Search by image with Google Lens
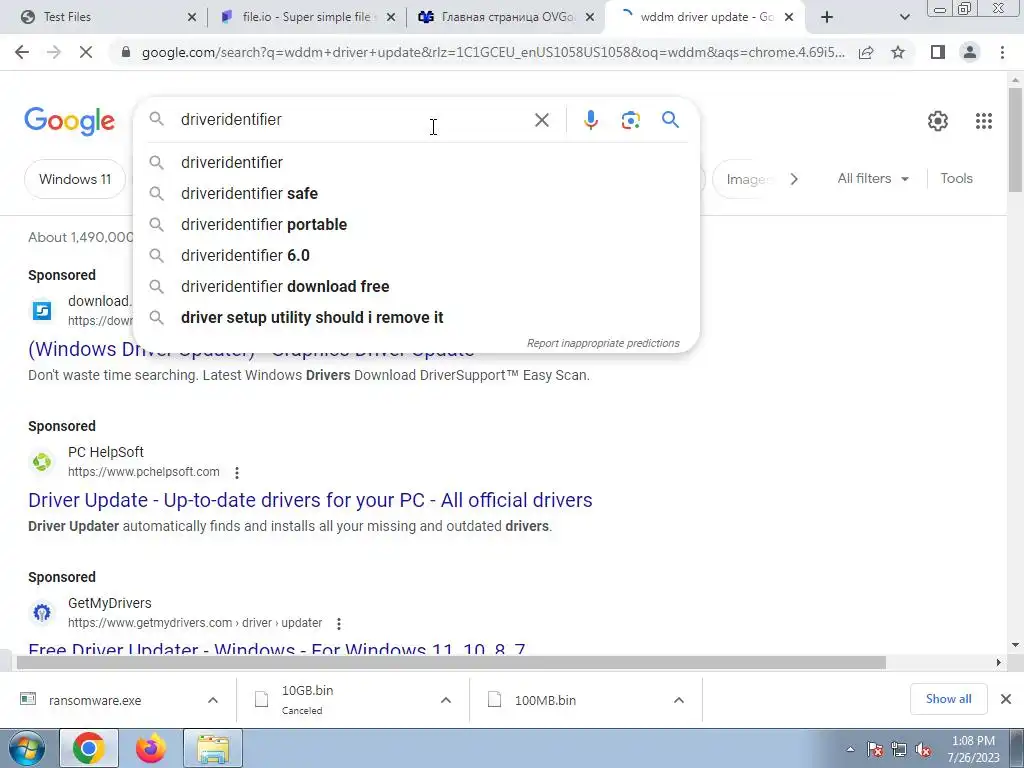 [x=630, y=120]
